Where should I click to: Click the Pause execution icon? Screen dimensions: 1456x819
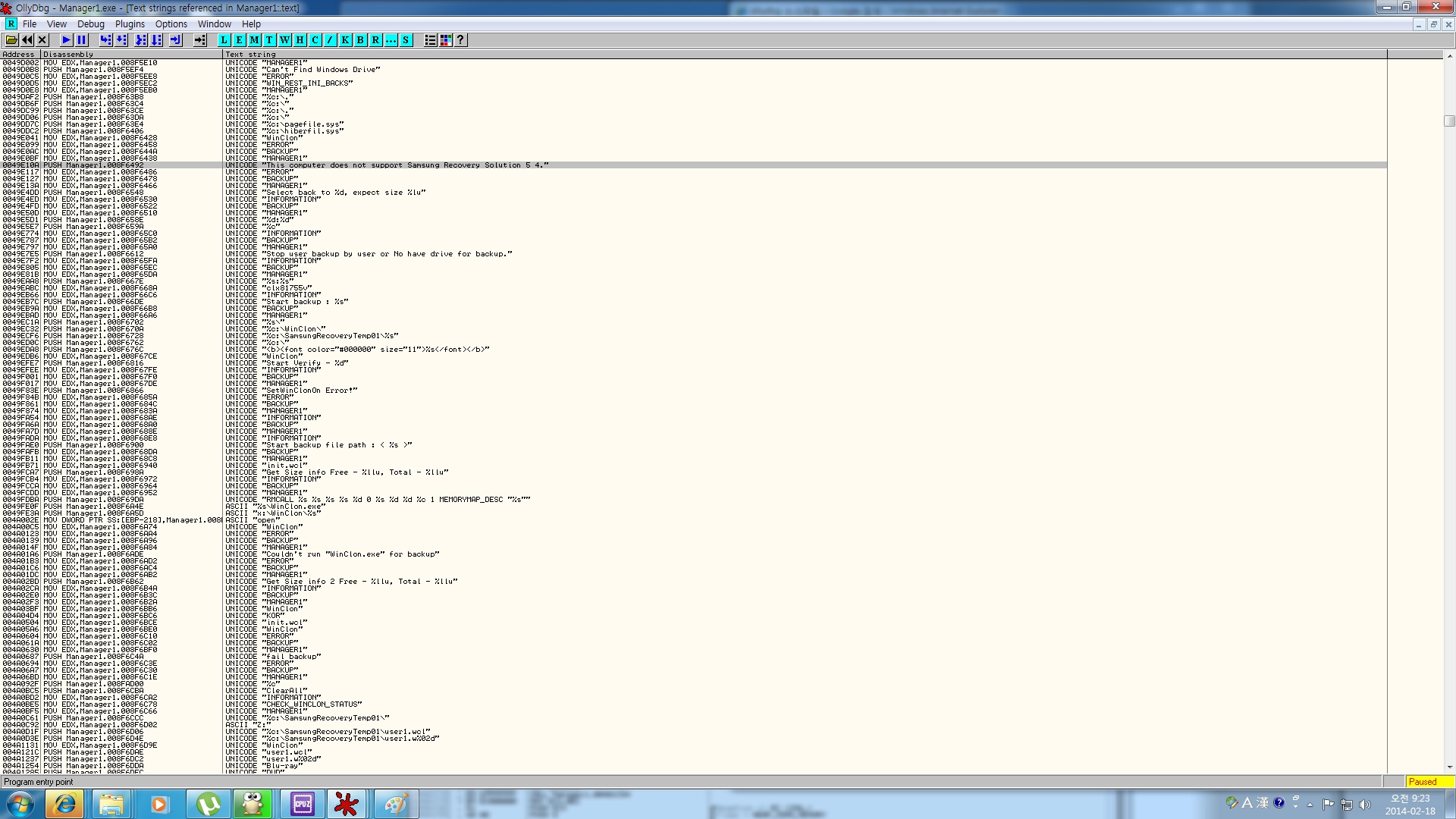[82, 40]
